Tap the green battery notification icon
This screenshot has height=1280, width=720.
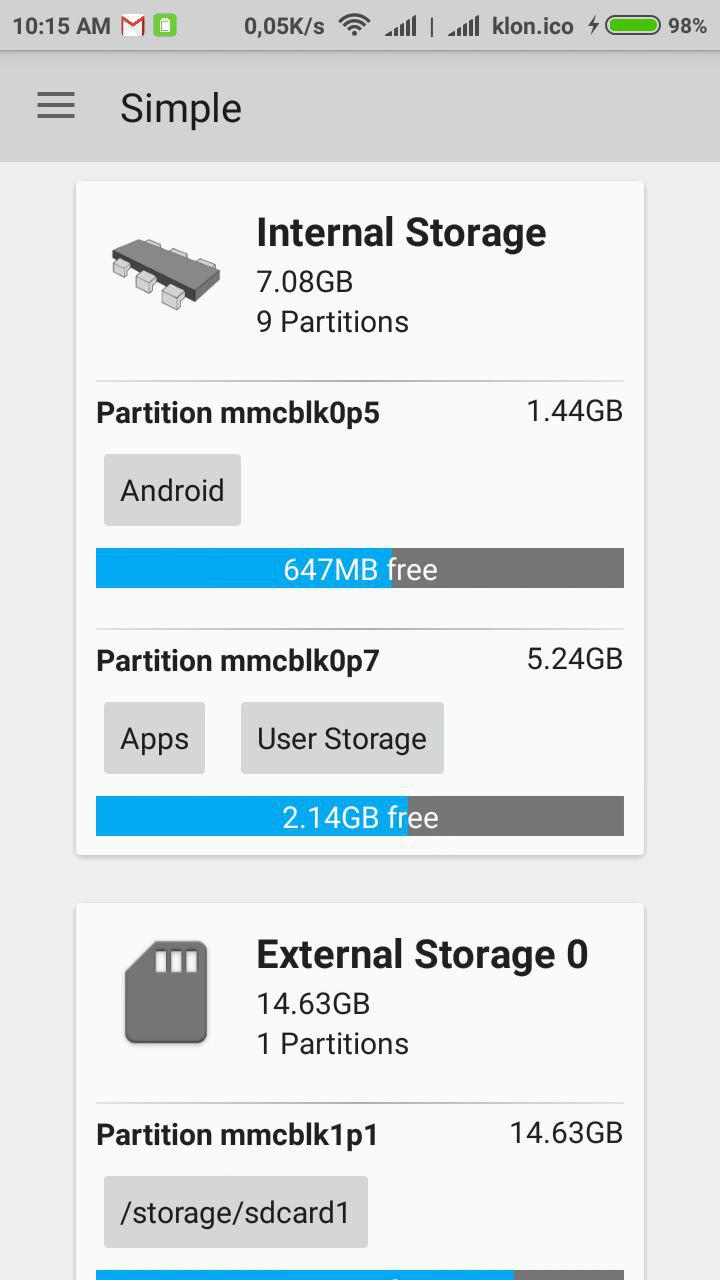click(165, 26)
